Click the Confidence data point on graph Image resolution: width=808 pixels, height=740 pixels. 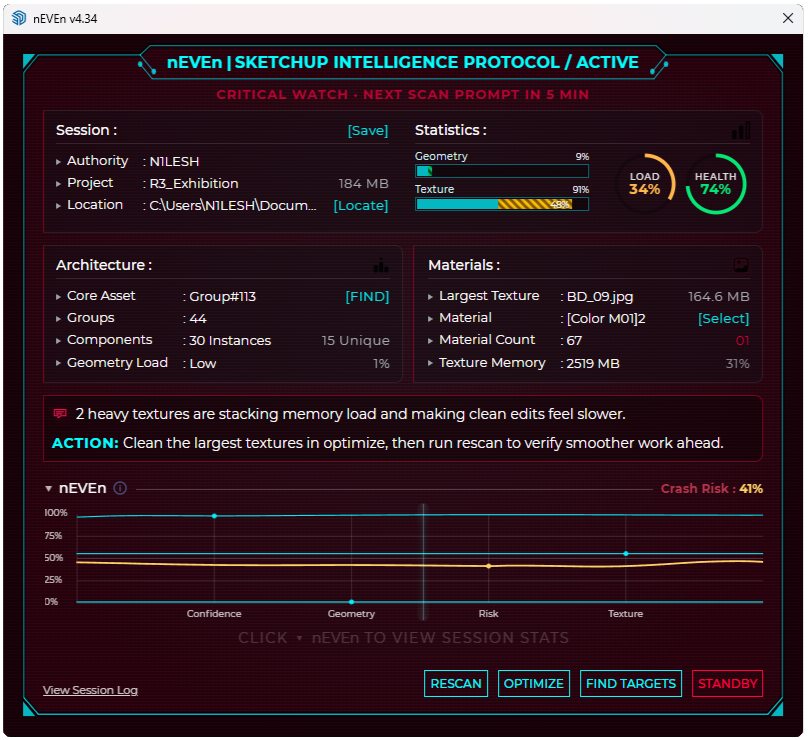point(214,516)
